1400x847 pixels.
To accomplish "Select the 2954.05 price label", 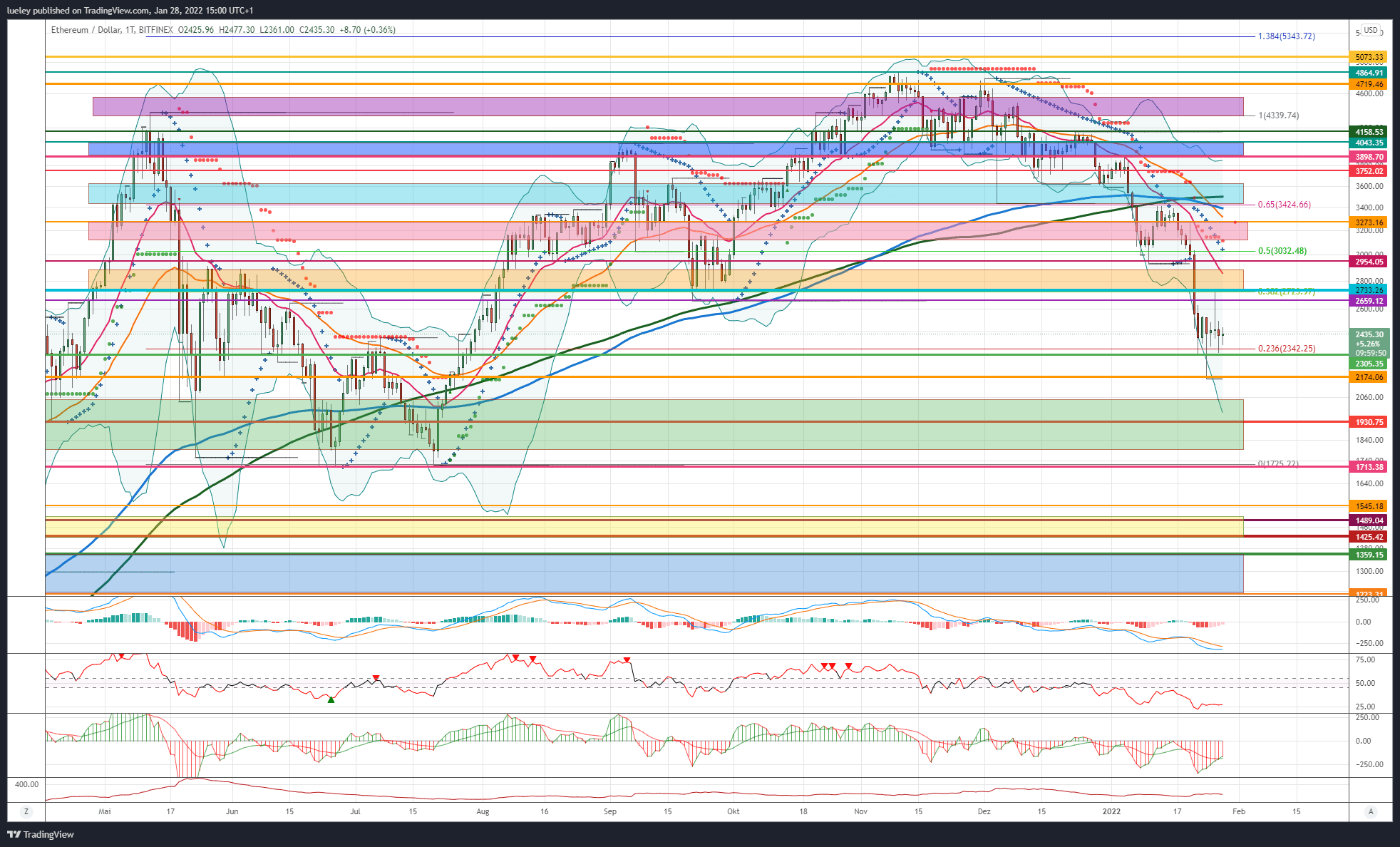I will coord(1369,262).
